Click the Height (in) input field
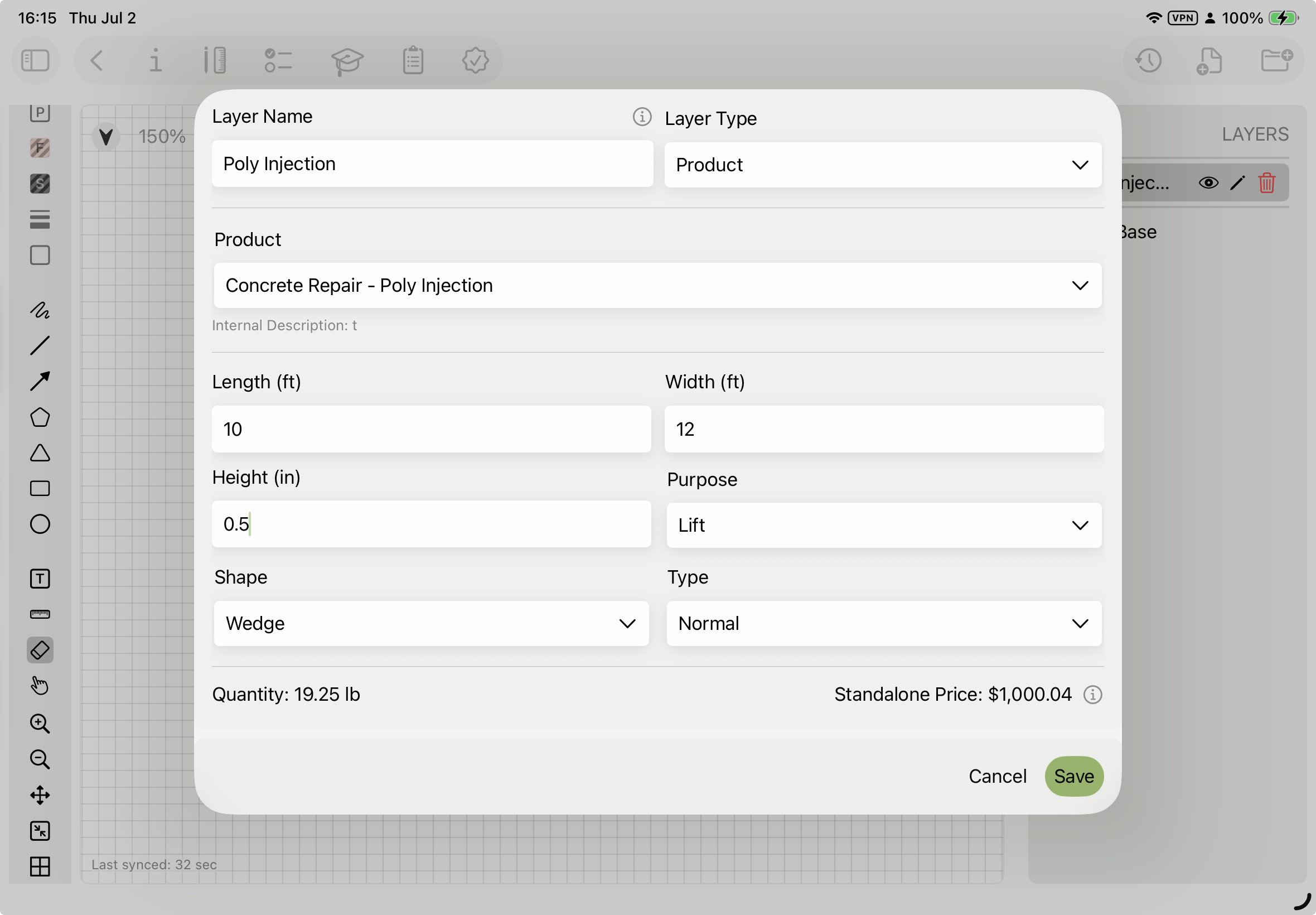 (431, 524)
